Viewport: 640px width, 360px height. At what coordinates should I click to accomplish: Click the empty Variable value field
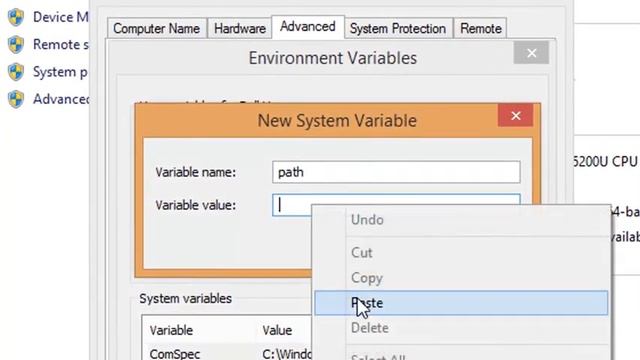click(x=396, y=205)
